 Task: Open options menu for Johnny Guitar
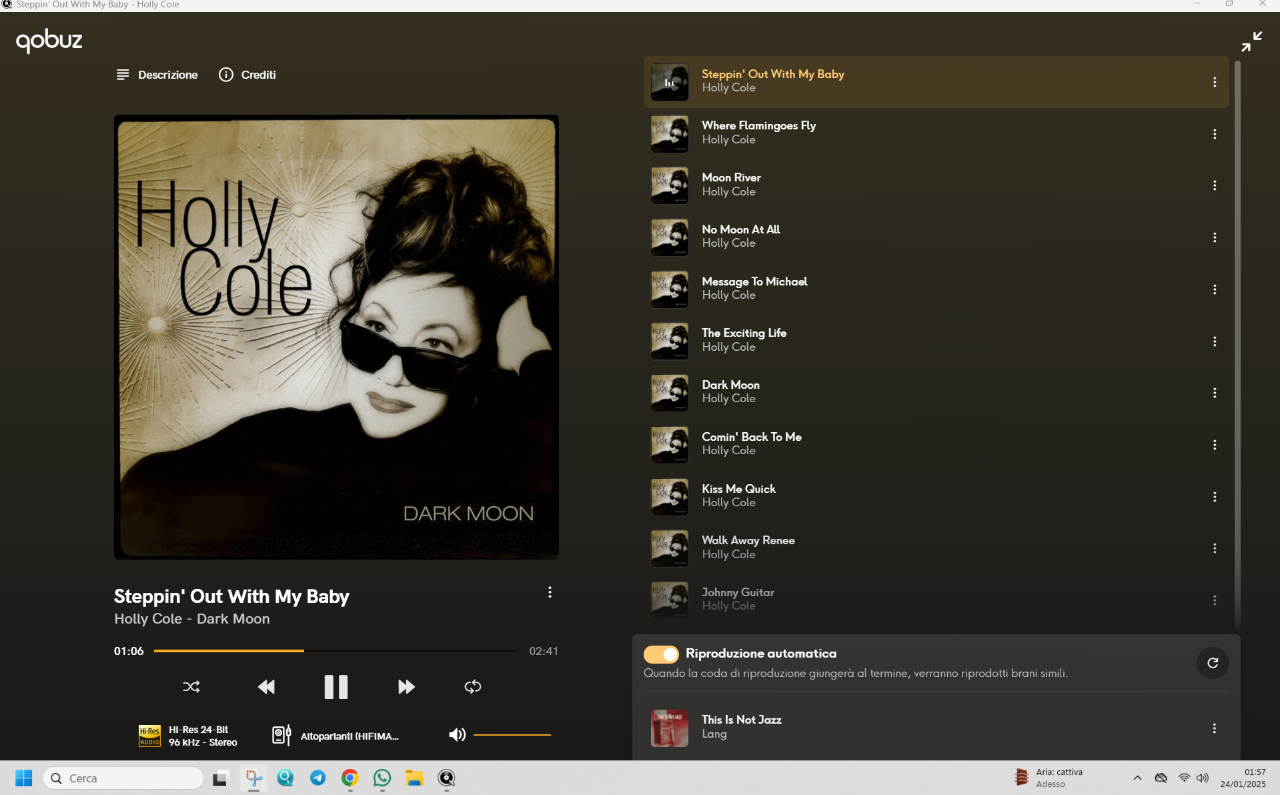coord(1215,600)
